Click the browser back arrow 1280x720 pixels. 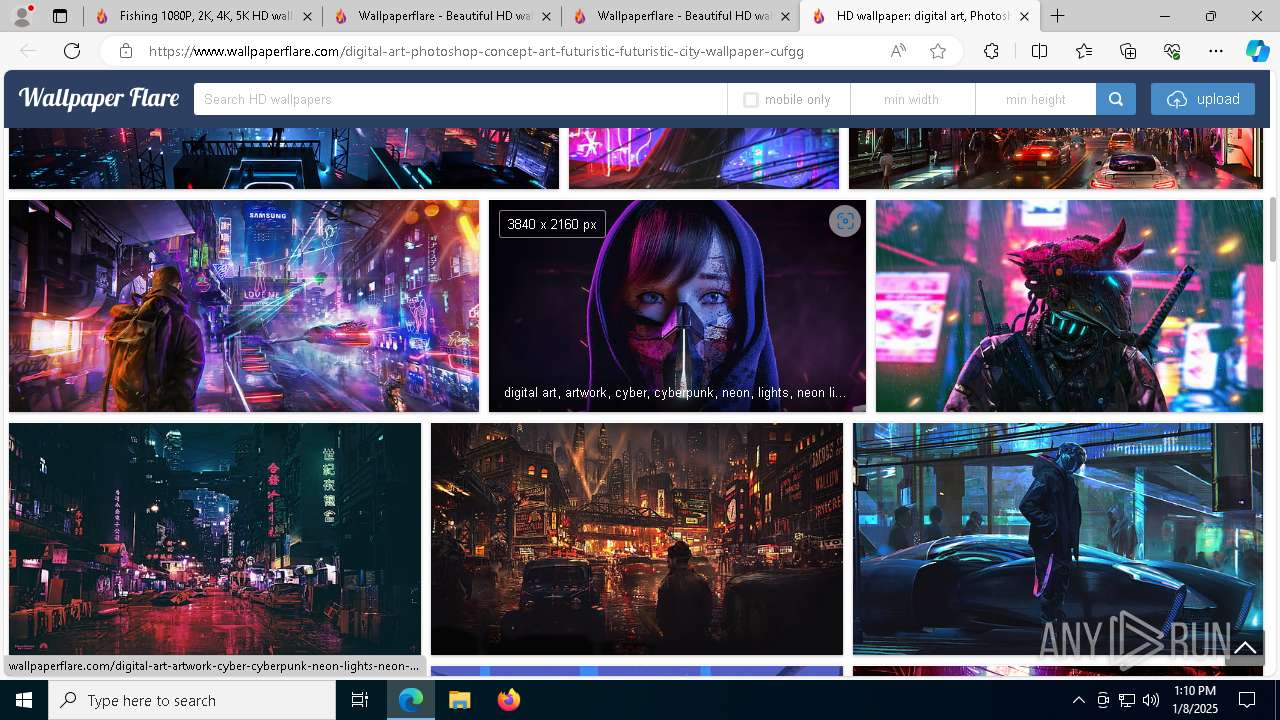click(x=28, y=51)
